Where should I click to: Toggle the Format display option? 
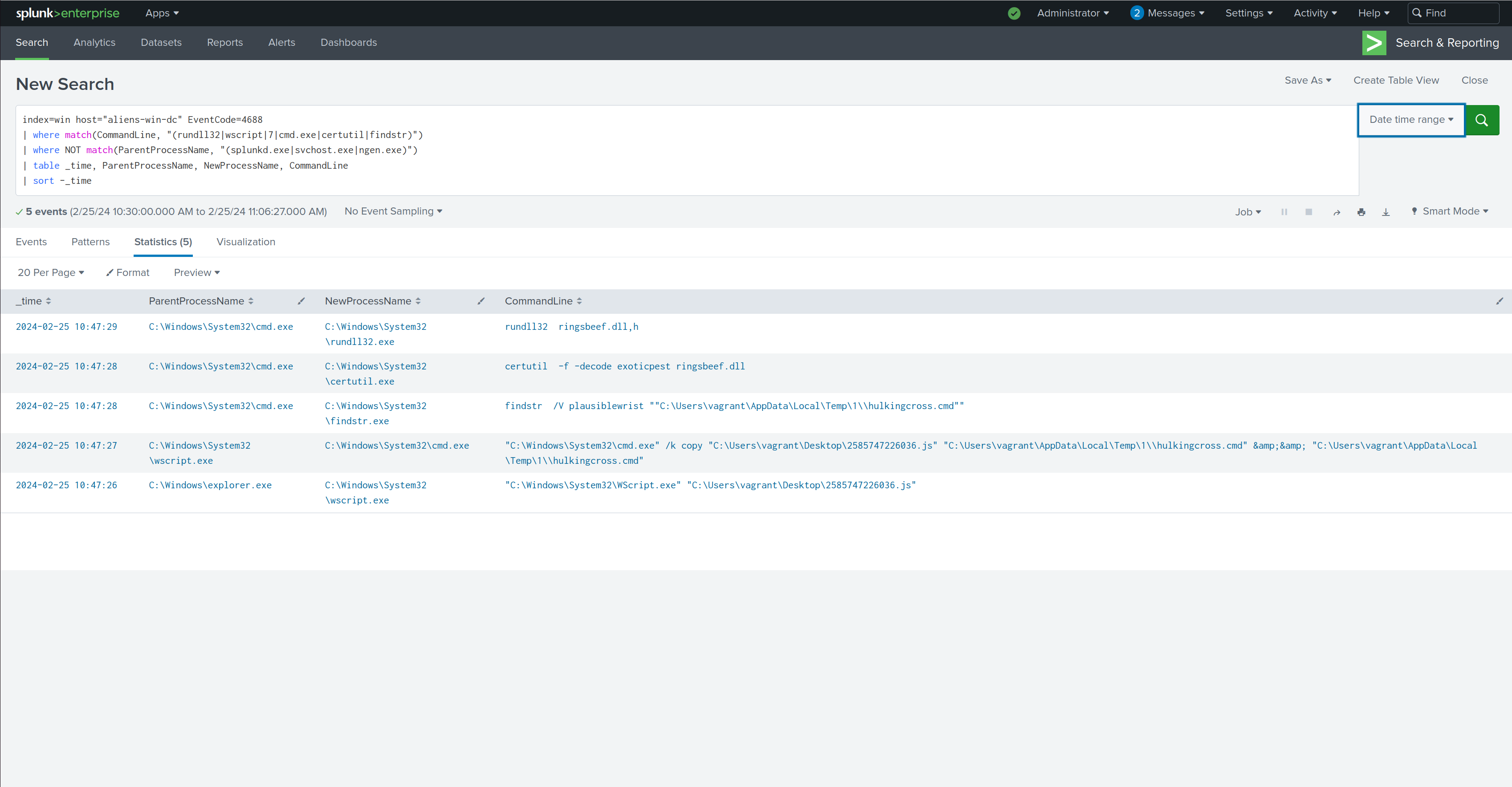[129, 272]
